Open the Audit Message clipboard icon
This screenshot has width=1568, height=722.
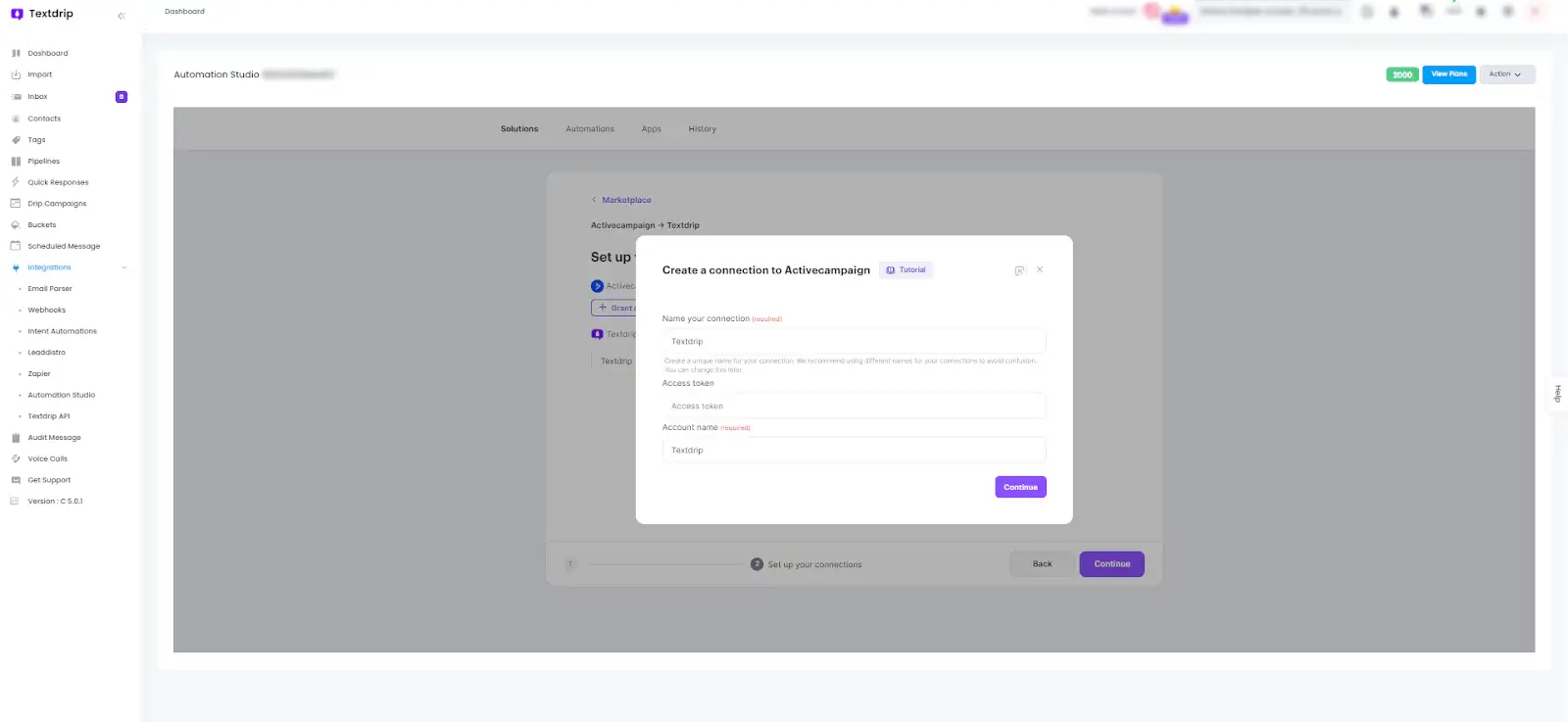[x=16, y=438]
